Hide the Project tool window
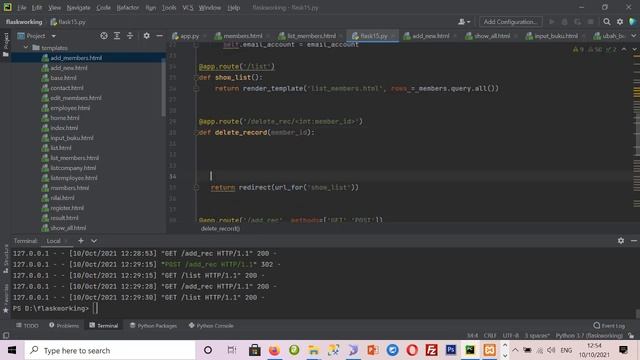 (160, 36)
